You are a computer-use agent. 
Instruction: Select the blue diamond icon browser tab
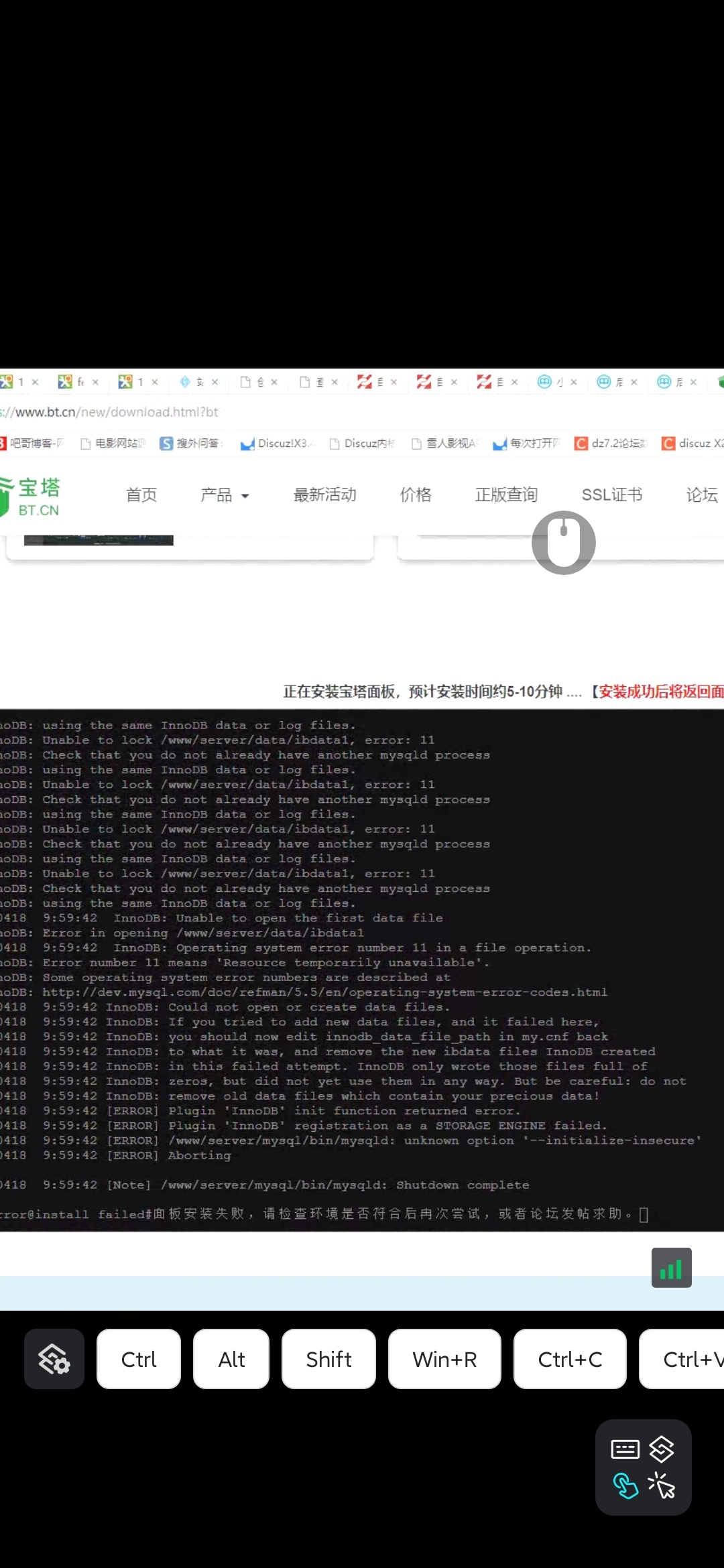[x=192, y=382]
